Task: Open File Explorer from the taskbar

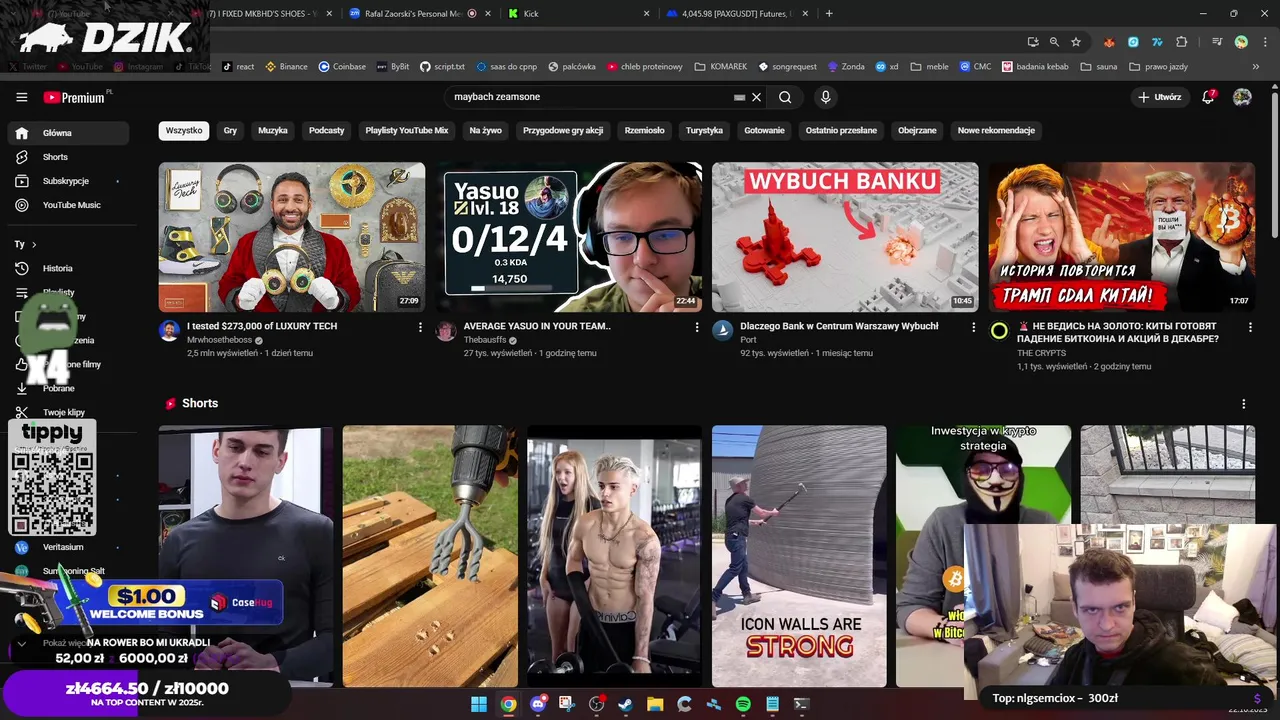Action: coord(655,704)
